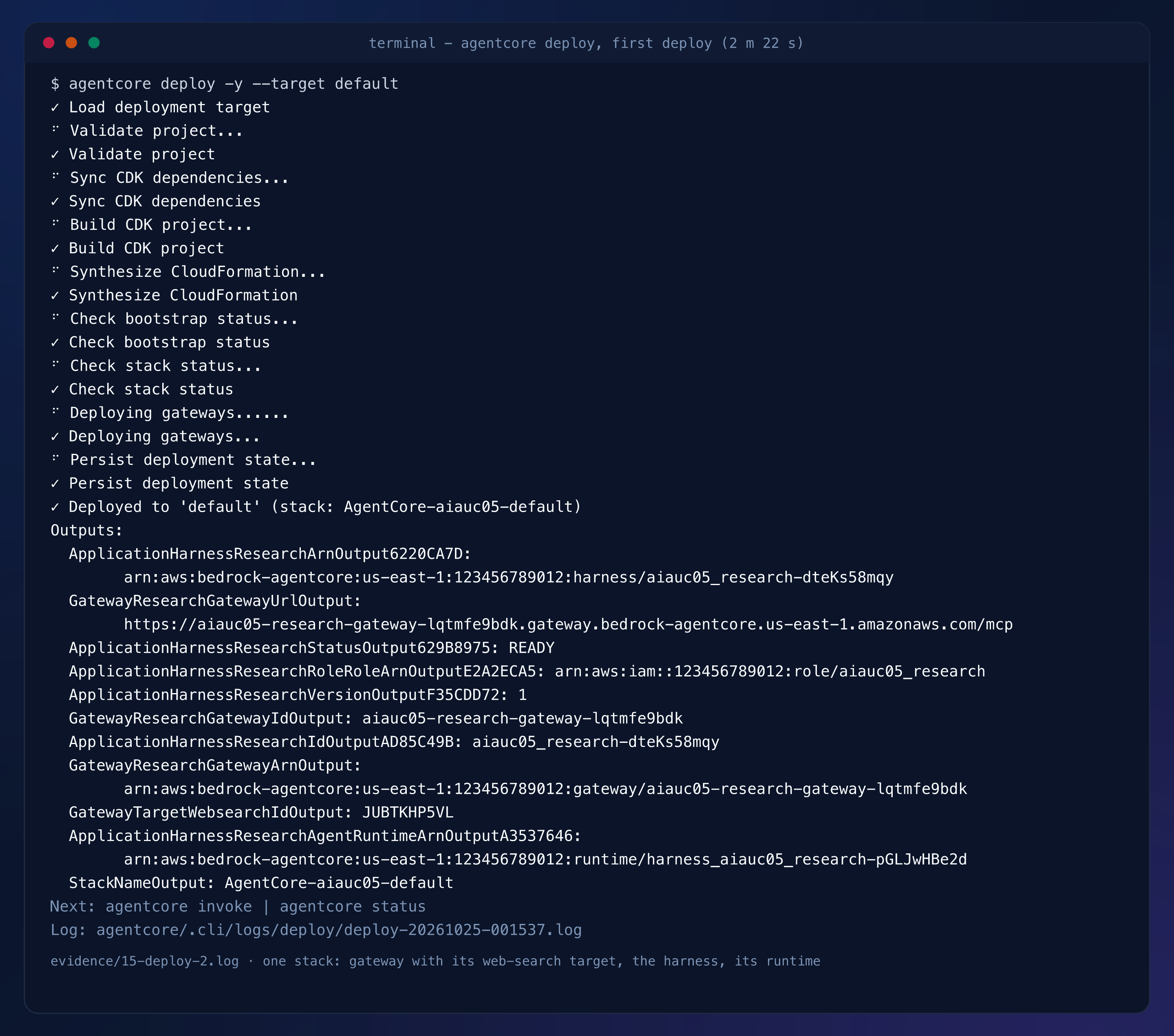The height and width of the screenshot is (1036, 1174).
Task: Click the checkmark beside 'Deployed to default'
Action: 55,507
